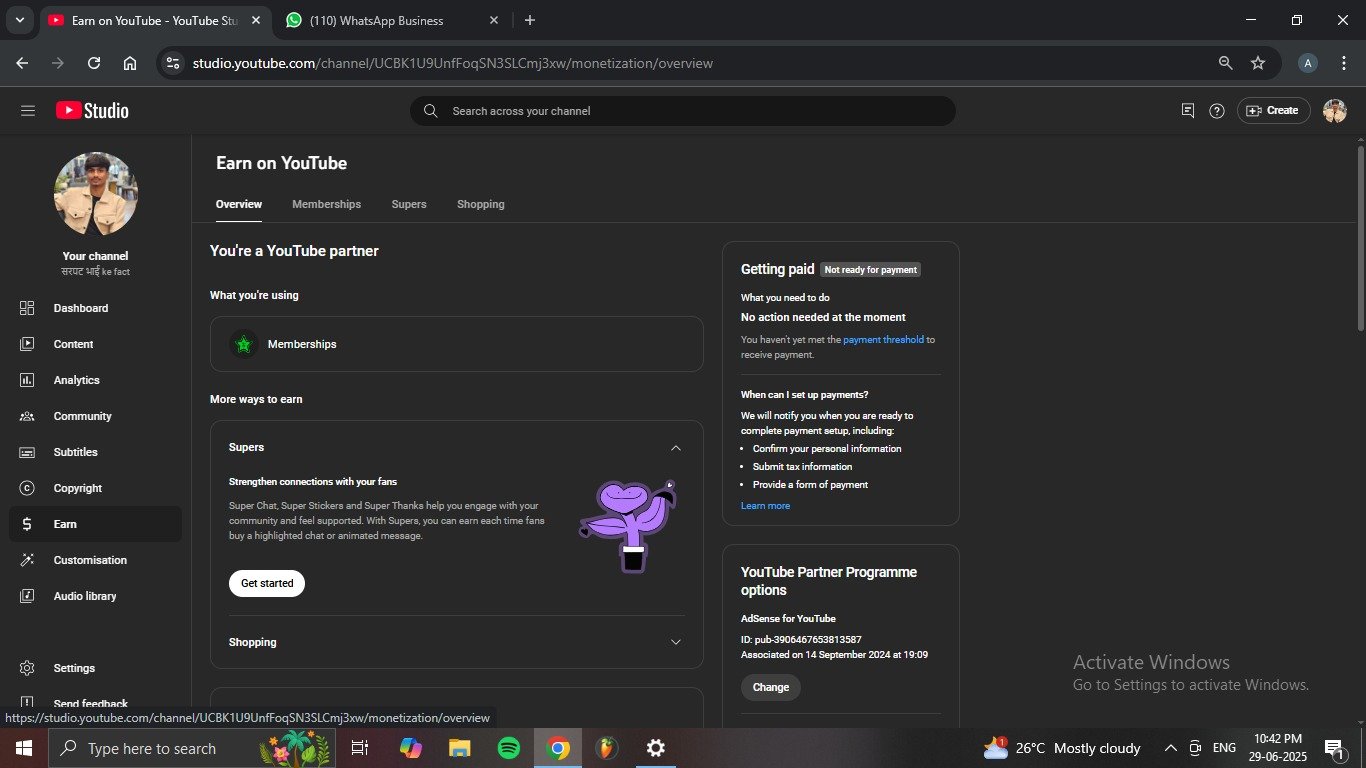Switch to the Overview tab
1366x768 pixels.
(239, 204)
